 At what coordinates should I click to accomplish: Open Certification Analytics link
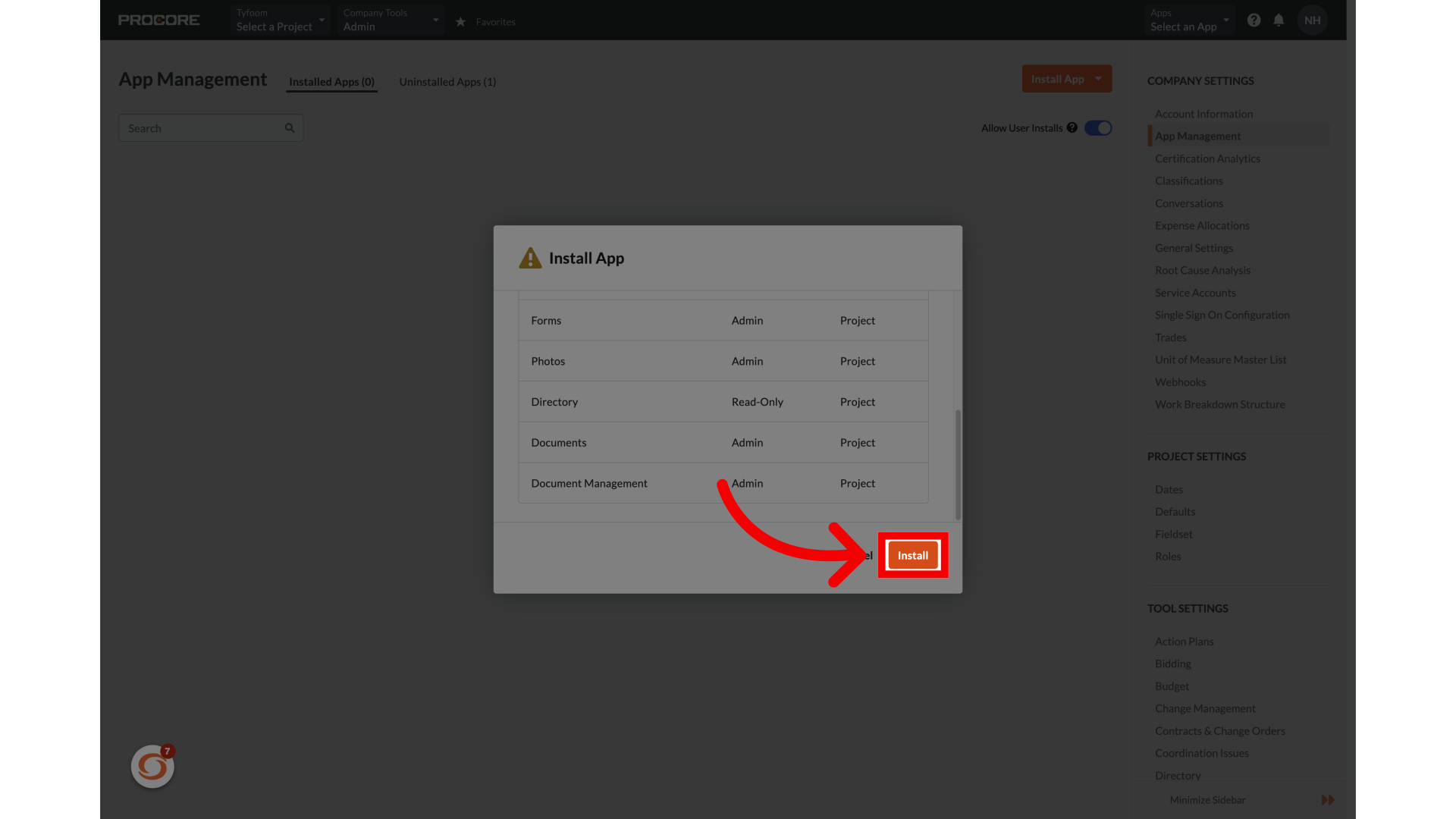[1207, 158]
